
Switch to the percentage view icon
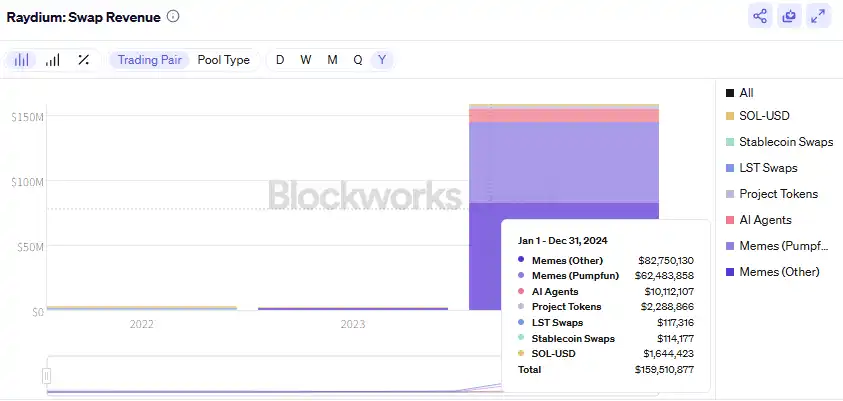[x=84, y=60]
